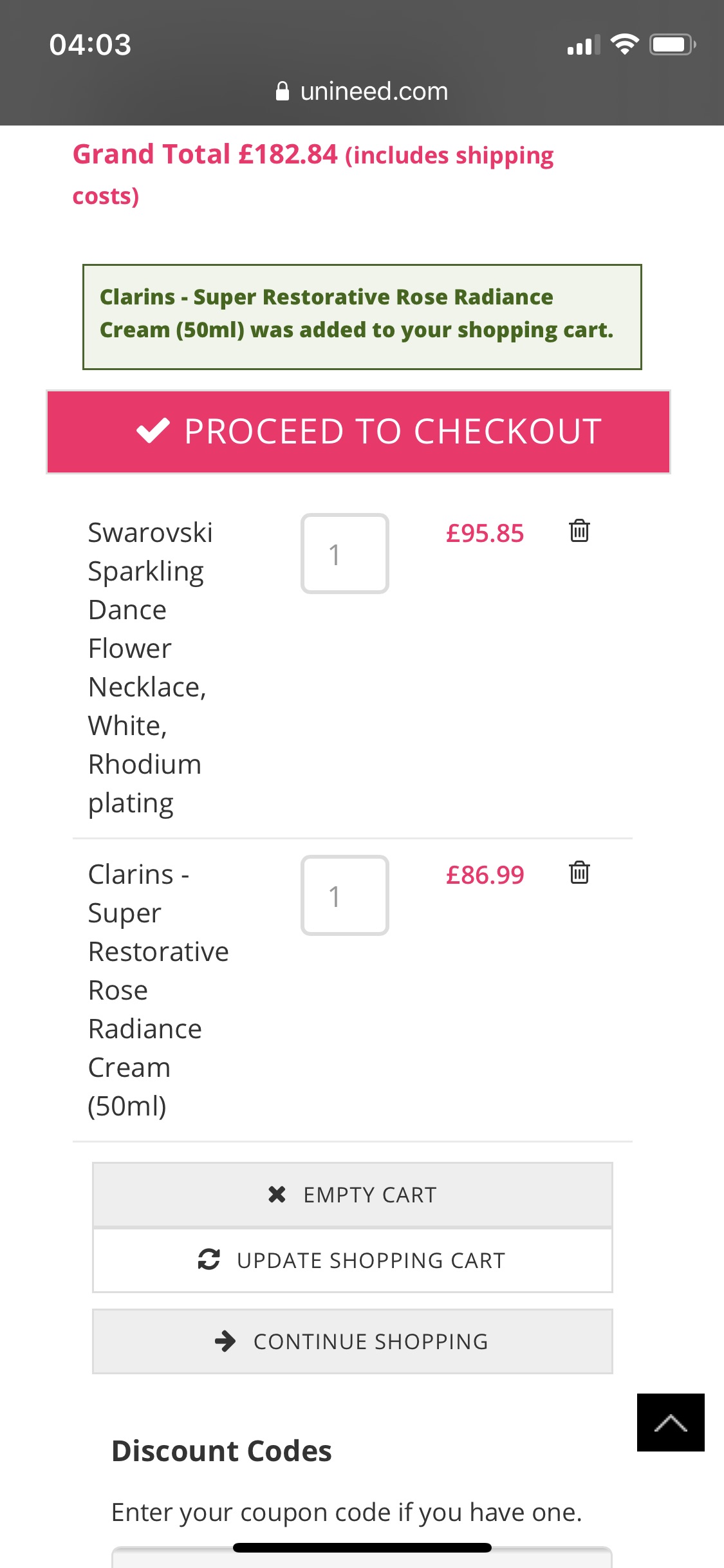Tap the battery indicator in status bar
Viewport: 724px width, 1568px height.
673,44
